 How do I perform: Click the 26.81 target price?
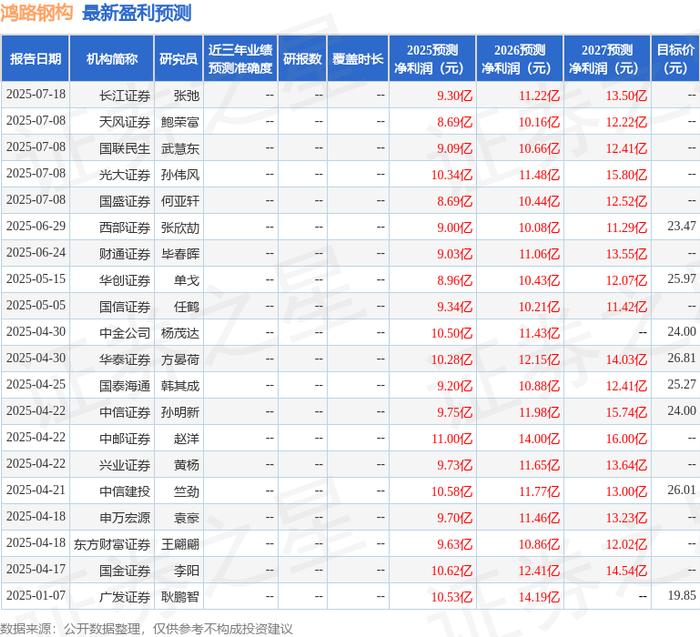[682, 358]
